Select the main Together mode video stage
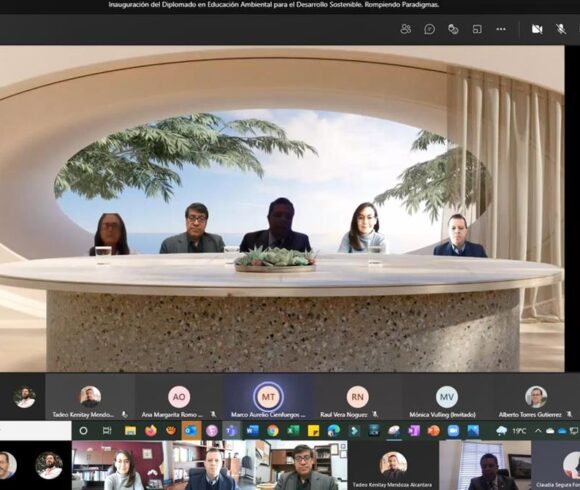Image resolution: width=580 pixels, height=490 pixels. (282, 208)
